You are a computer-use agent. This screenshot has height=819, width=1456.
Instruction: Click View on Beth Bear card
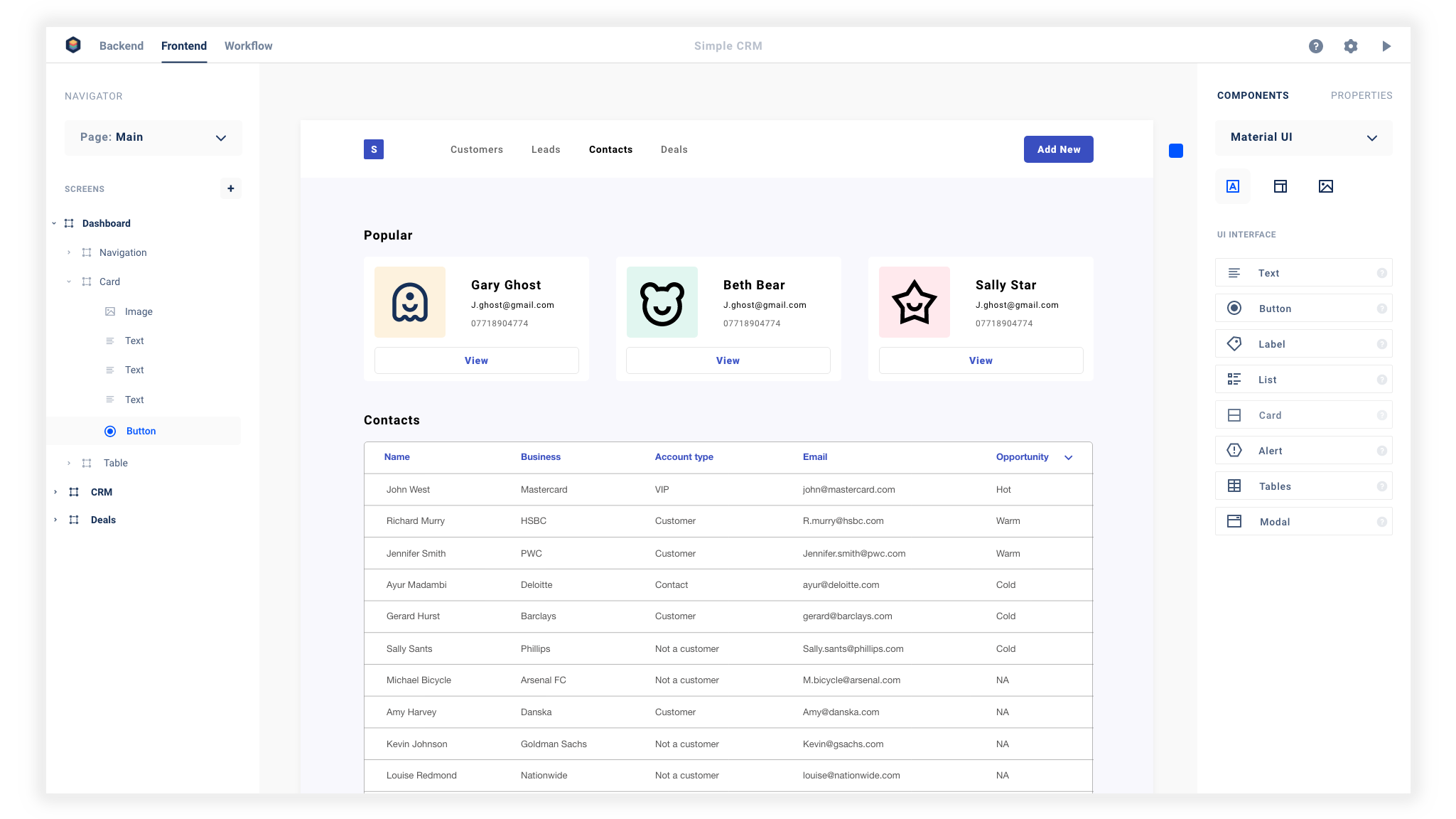click(728, 360)
